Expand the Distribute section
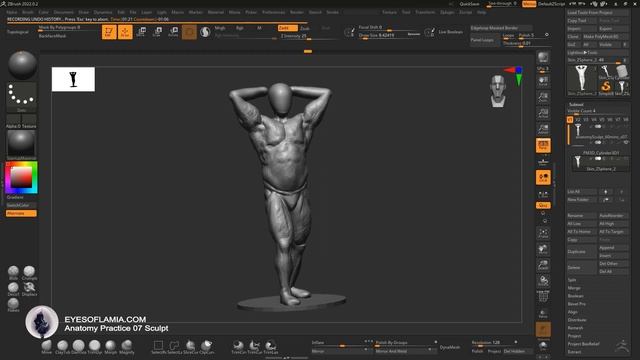Screen dimensions: 640x360 click(x=577, y=320)
